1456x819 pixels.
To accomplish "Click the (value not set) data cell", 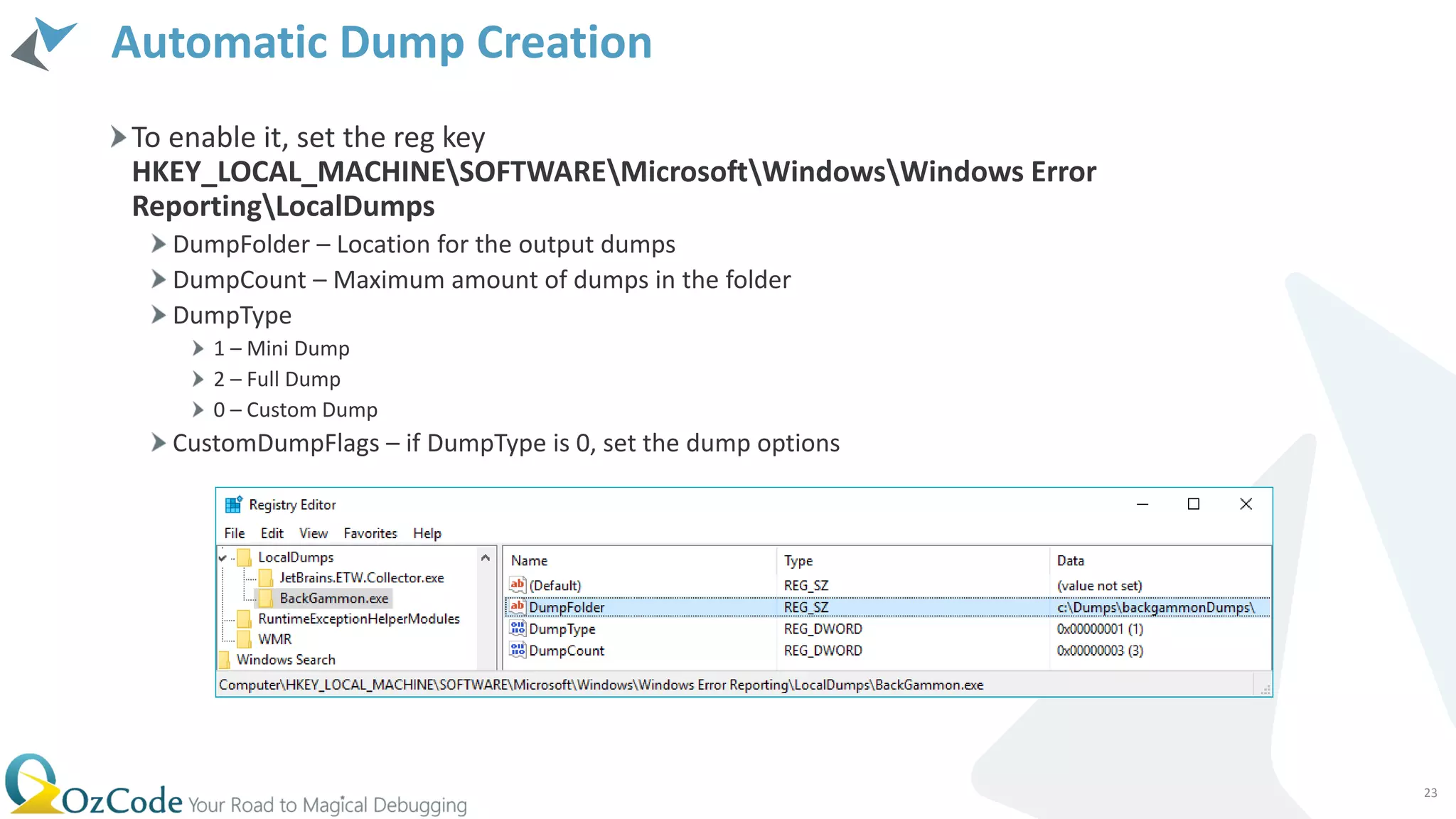I will (x=1099, y=586).
